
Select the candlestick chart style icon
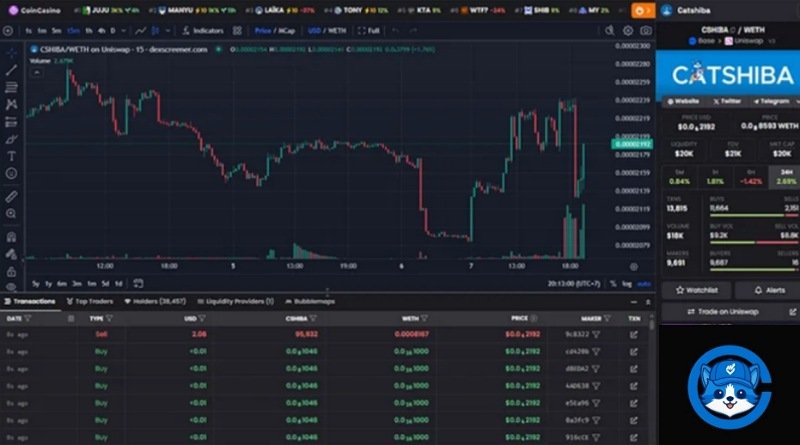(x=156, y=31)
